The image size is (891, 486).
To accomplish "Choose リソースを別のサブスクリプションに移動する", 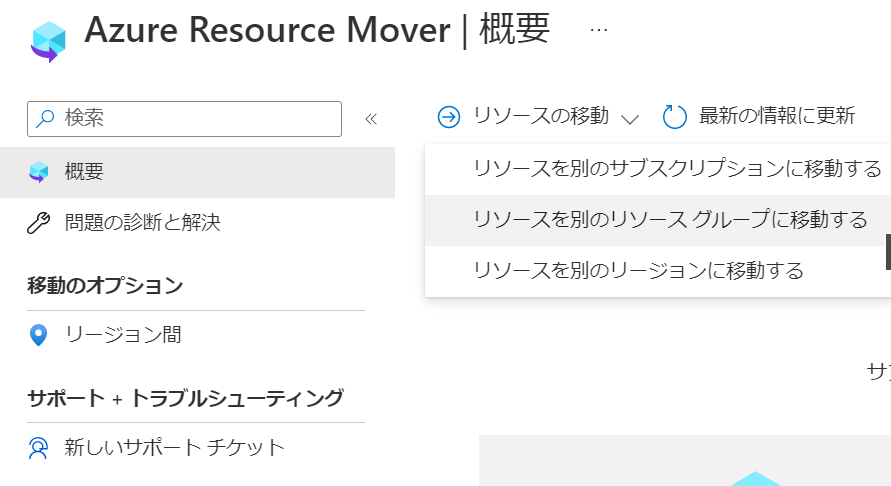I will click(x=658, y=169).
